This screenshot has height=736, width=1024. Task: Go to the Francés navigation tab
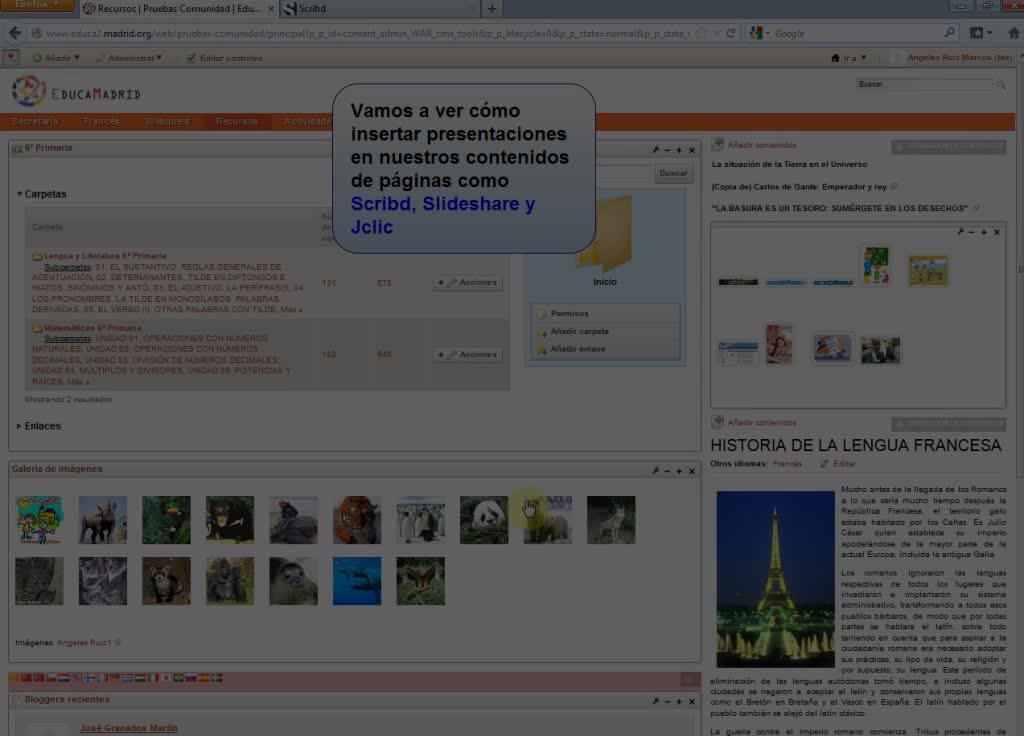click(x=102, y=121)
